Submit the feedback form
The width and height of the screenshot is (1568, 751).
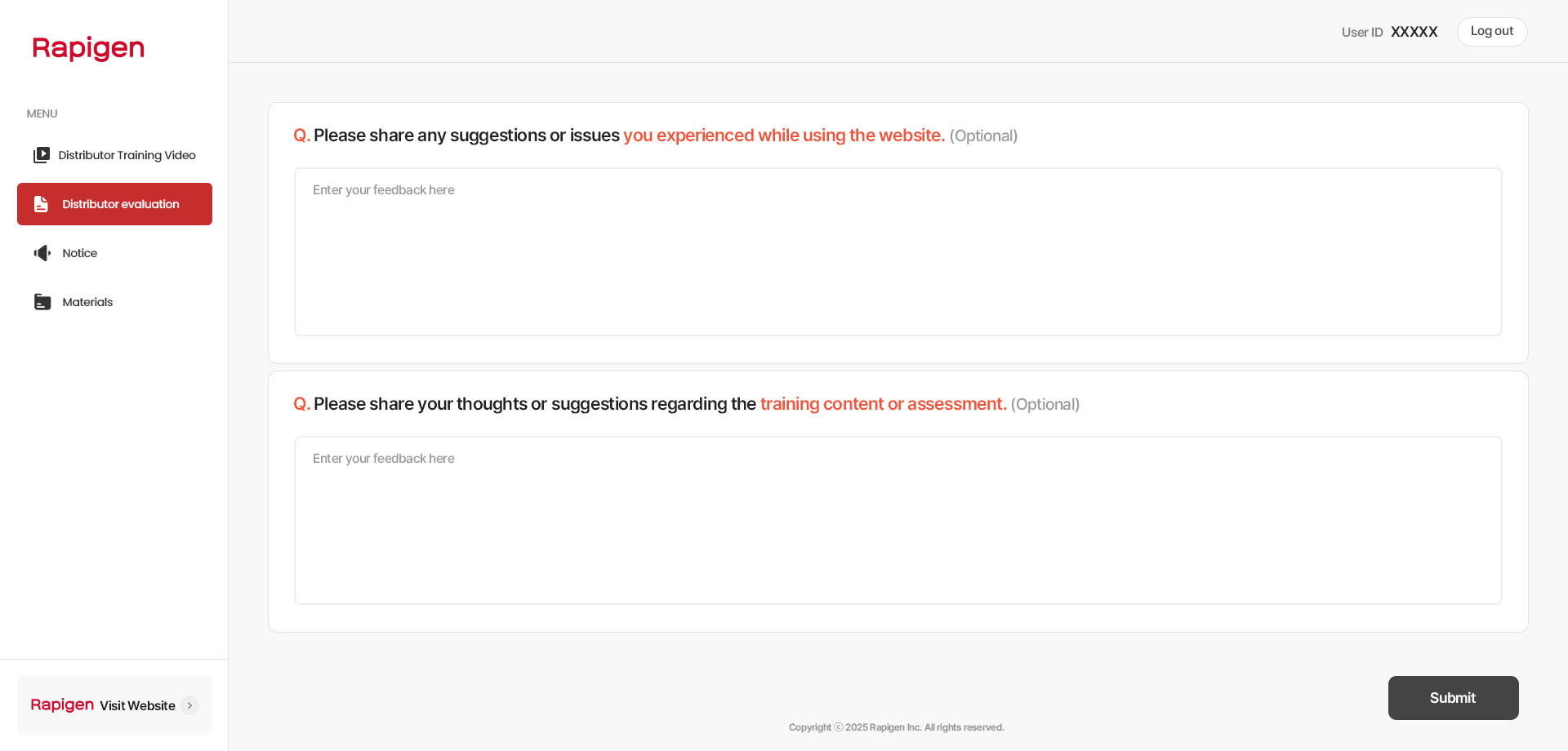(1454, 698)
